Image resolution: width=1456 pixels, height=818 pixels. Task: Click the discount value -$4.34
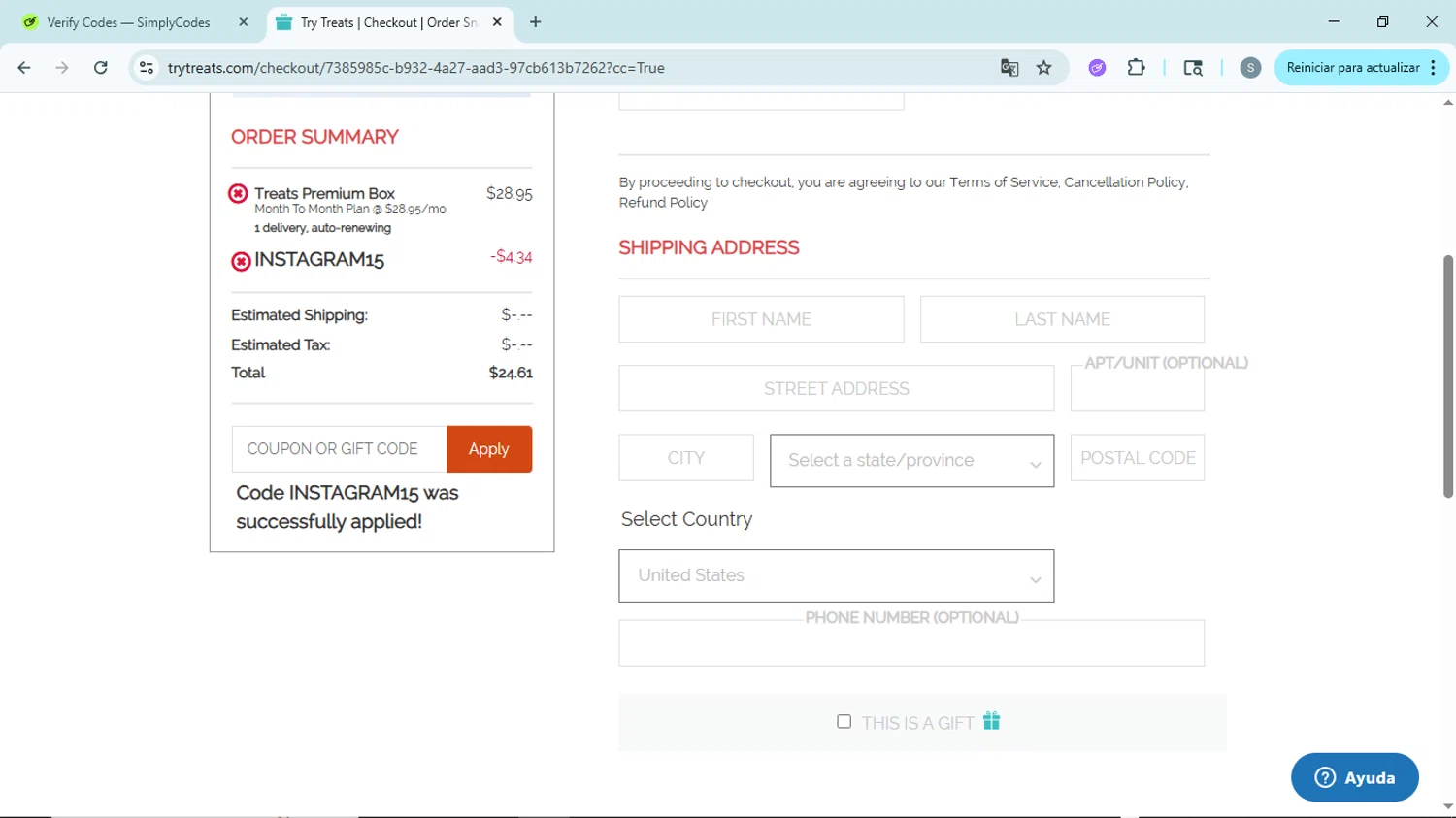pyautogui.click(x=512, y=257)
